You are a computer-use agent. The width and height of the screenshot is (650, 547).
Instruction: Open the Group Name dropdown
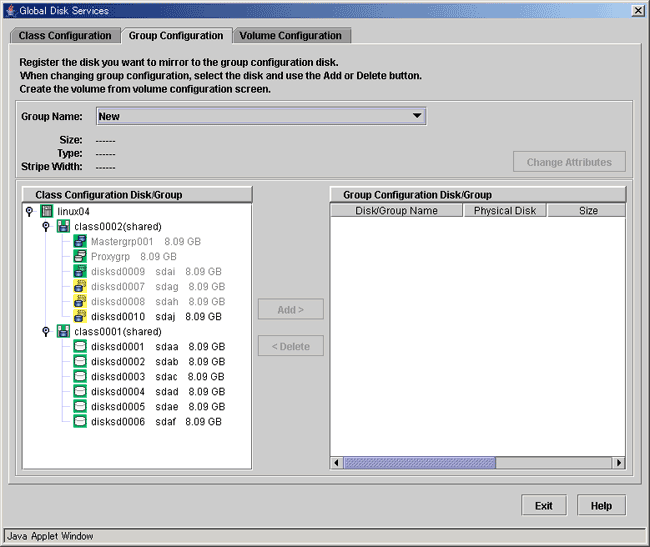417,116
